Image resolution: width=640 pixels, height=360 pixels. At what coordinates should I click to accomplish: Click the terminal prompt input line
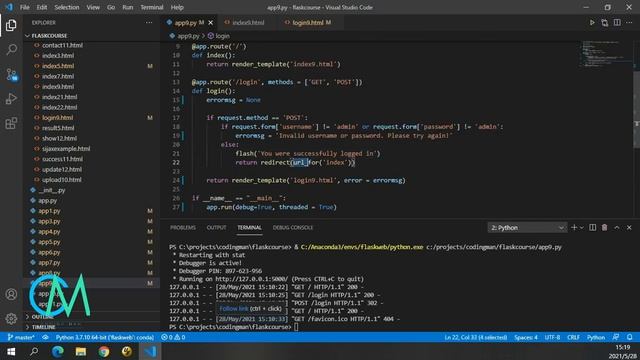point(296,327)
